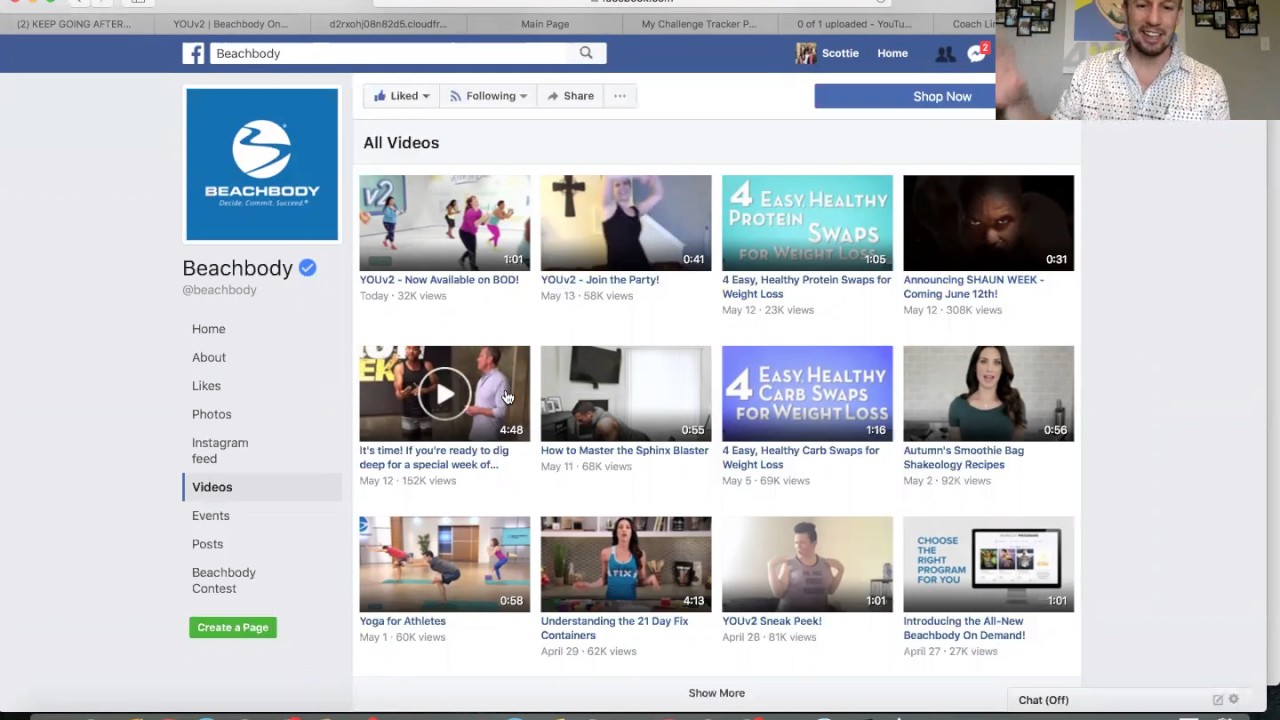
Task: Switch to the d2rxohj08n82d5.cloudfr... tab
Action: [388, 24]
